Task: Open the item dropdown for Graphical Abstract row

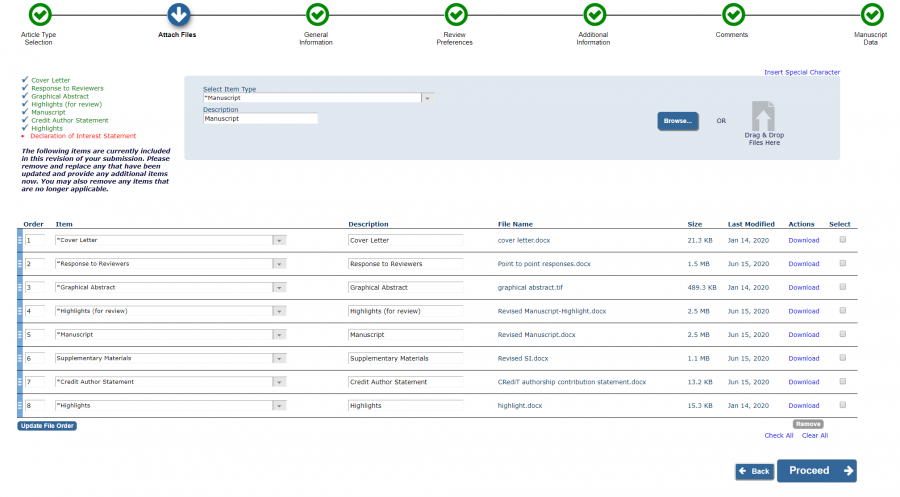Action: [x=279, y=287]
